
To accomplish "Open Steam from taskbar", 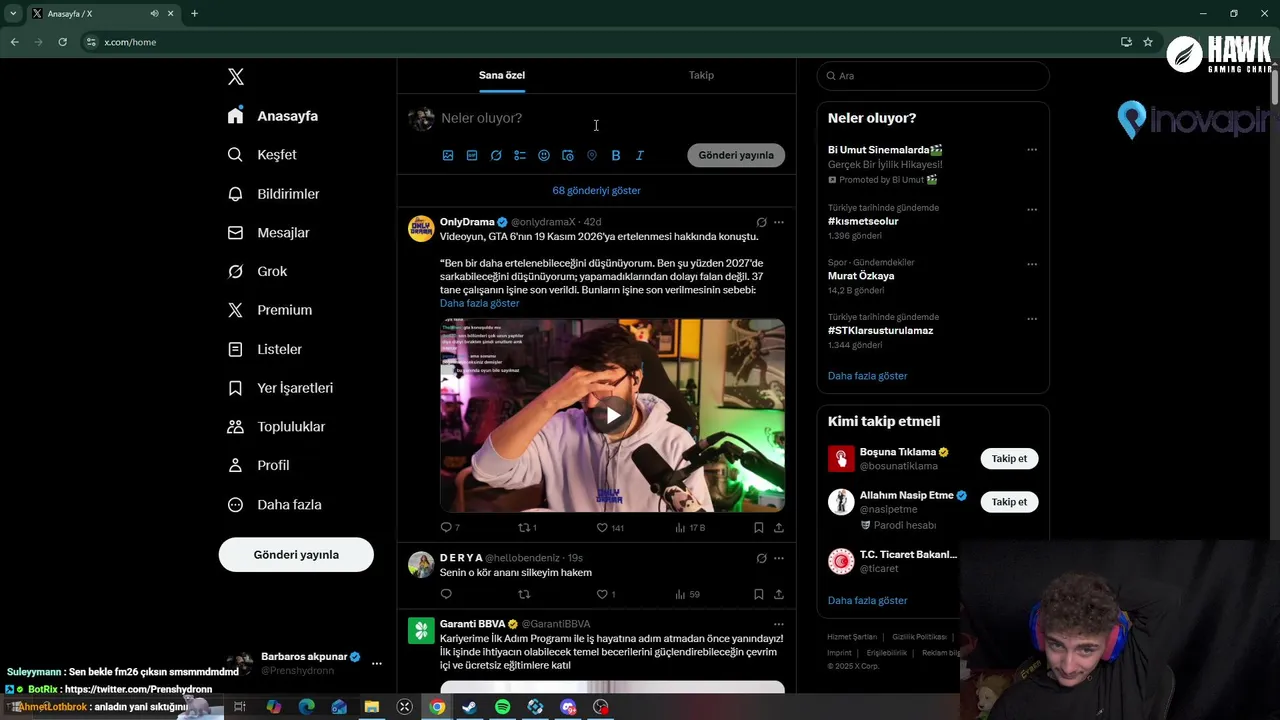I will click(x=470, y=707).
